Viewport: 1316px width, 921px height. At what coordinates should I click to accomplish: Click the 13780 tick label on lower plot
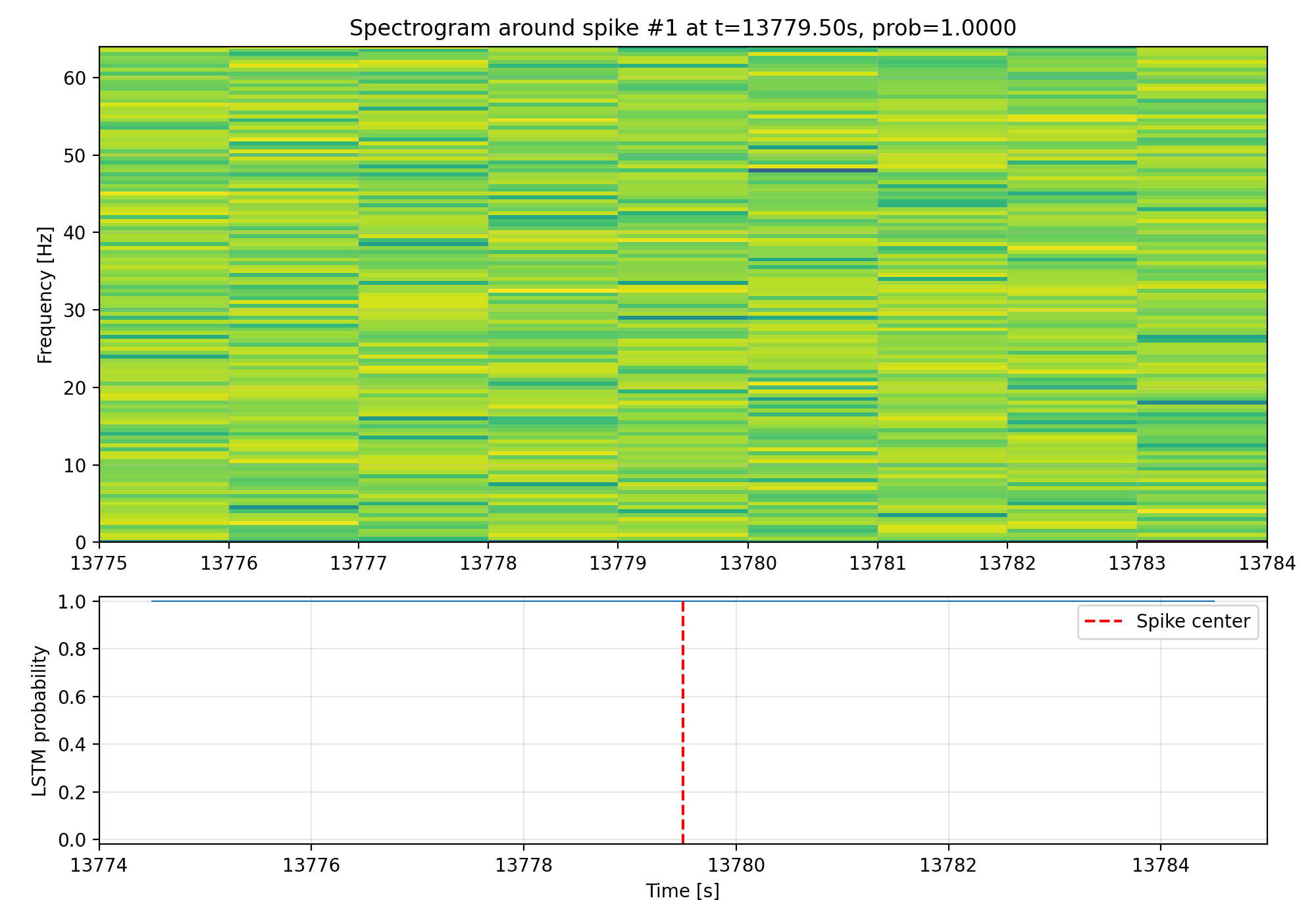click(x=736, y=865)
